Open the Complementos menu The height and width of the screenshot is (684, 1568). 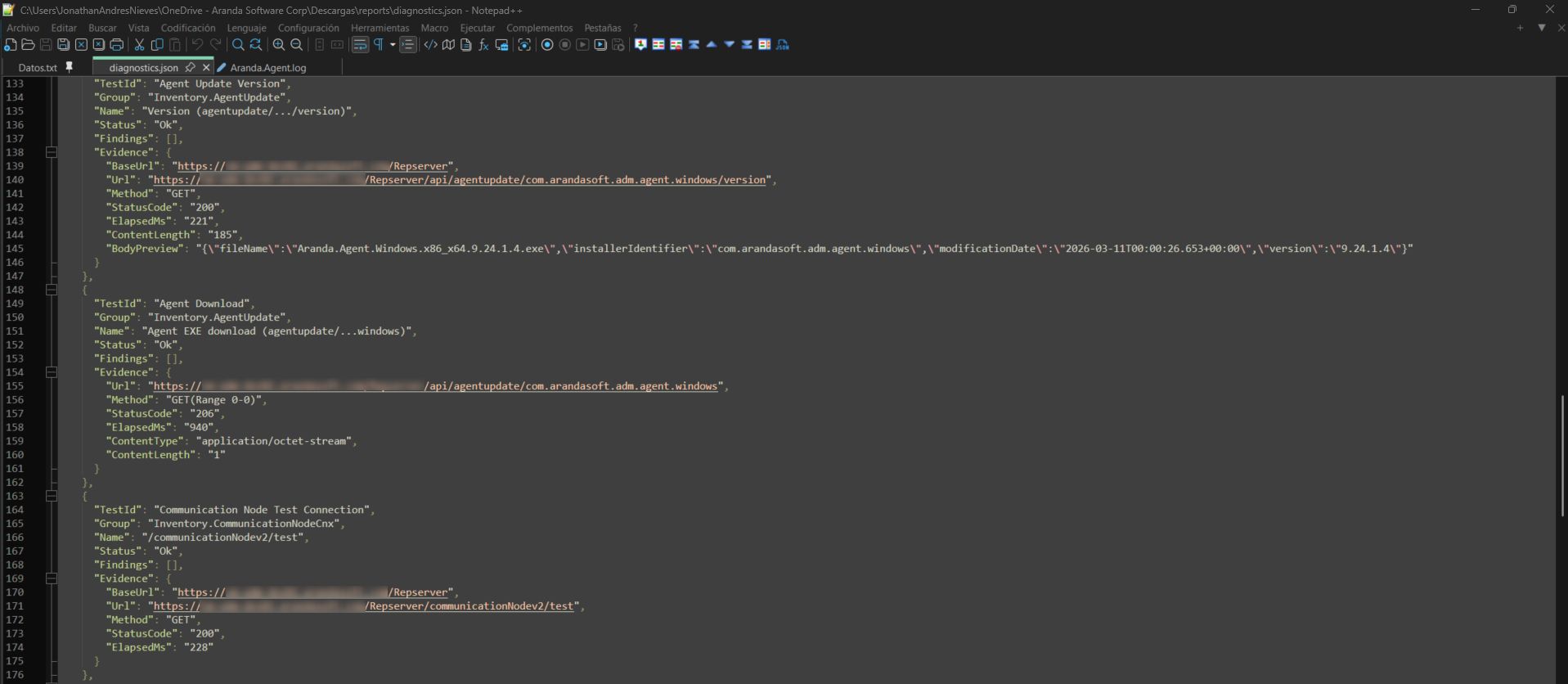[x=539, y=28]
